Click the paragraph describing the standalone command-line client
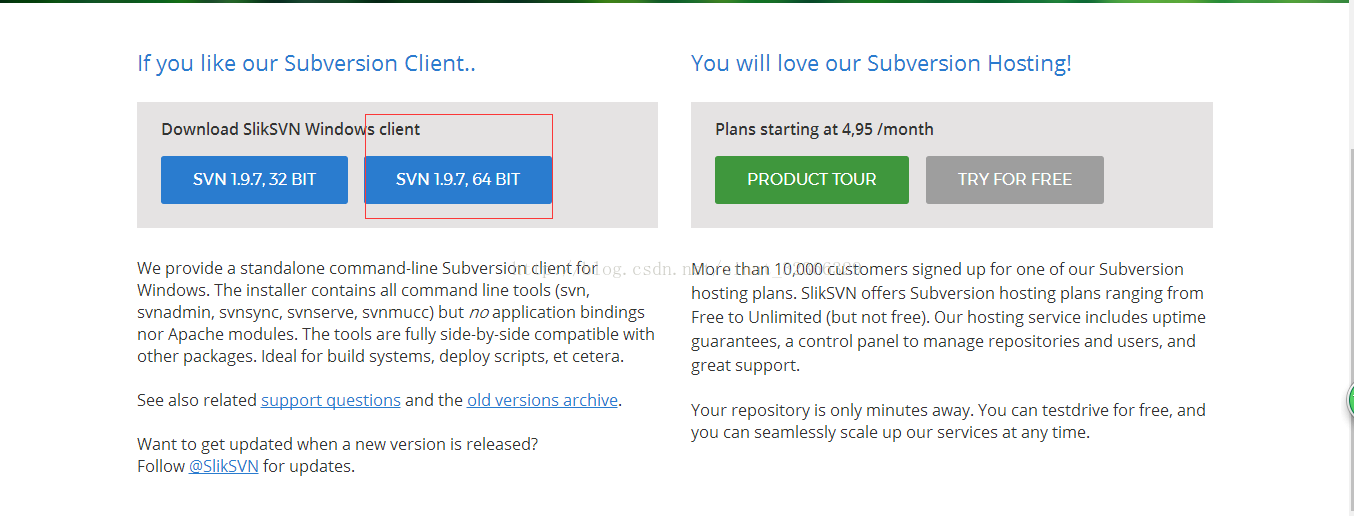1354x516 pixels. (396, 312)
